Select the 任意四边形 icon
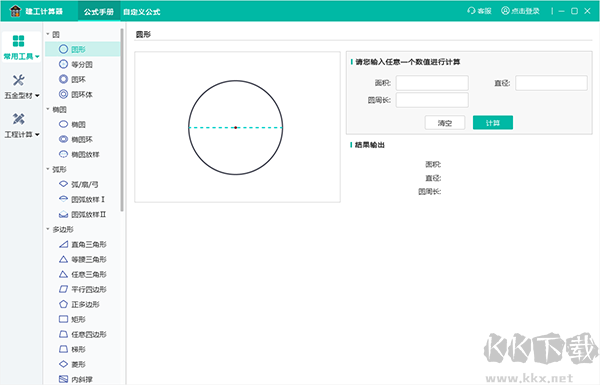The width and height of the screenshot is (600, 385). 64,334
